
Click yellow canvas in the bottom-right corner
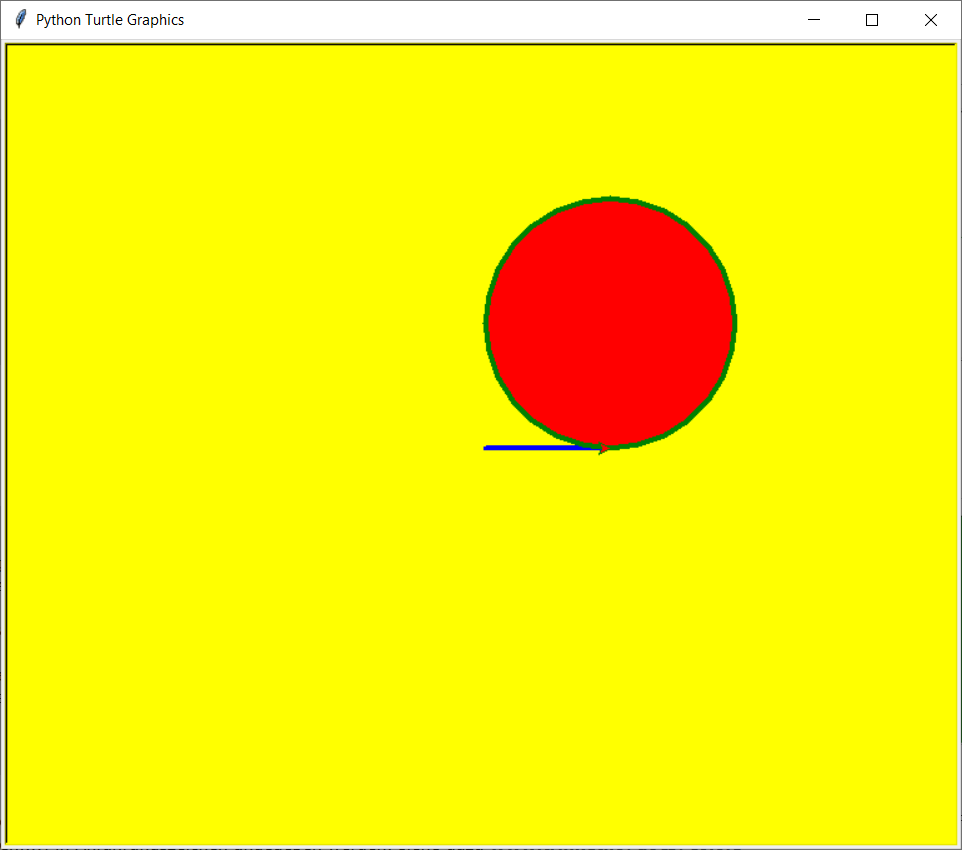[920, 810]
